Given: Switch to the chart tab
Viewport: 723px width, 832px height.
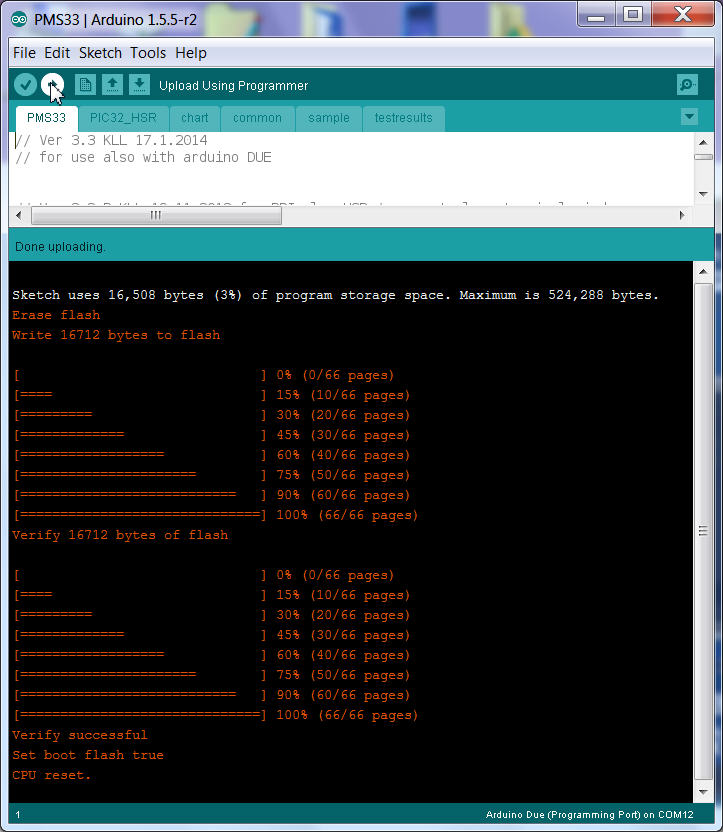Looking at the screenshot, I should [x=195, y=118].
